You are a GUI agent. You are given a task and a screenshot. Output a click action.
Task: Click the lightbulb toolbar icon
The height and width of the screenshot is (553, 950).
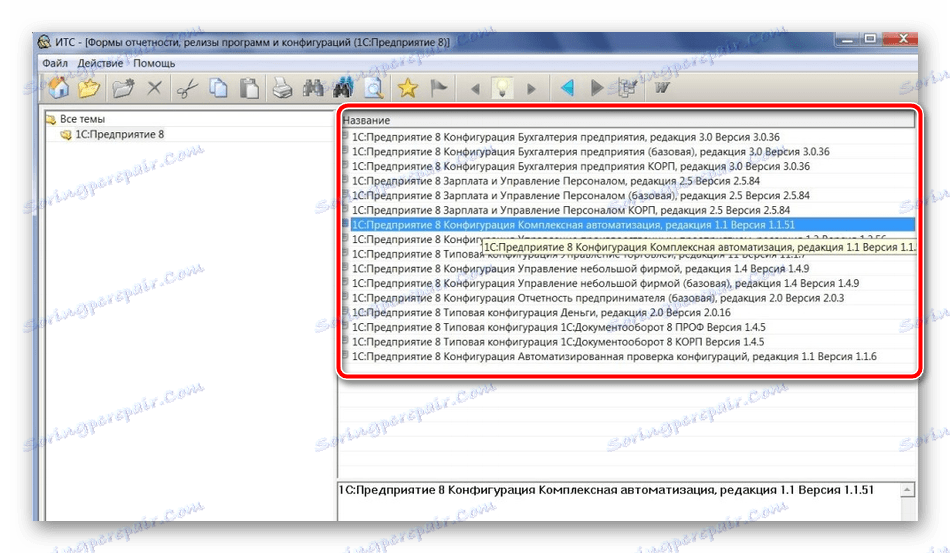502,88
